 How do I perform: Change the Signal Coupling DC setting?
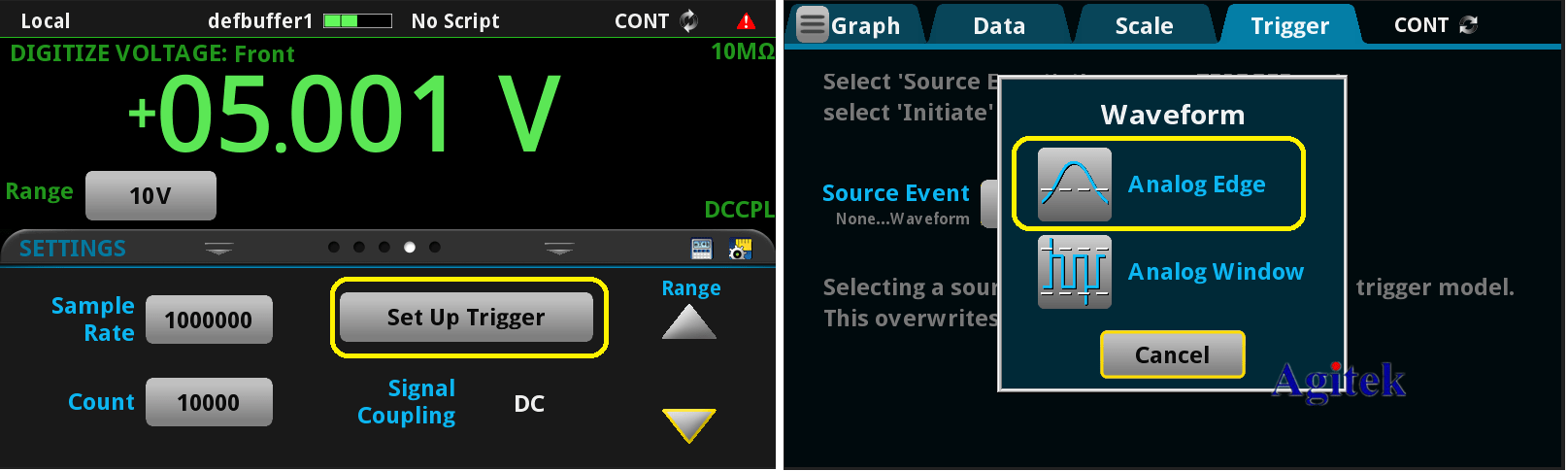(x=529, y=403)
